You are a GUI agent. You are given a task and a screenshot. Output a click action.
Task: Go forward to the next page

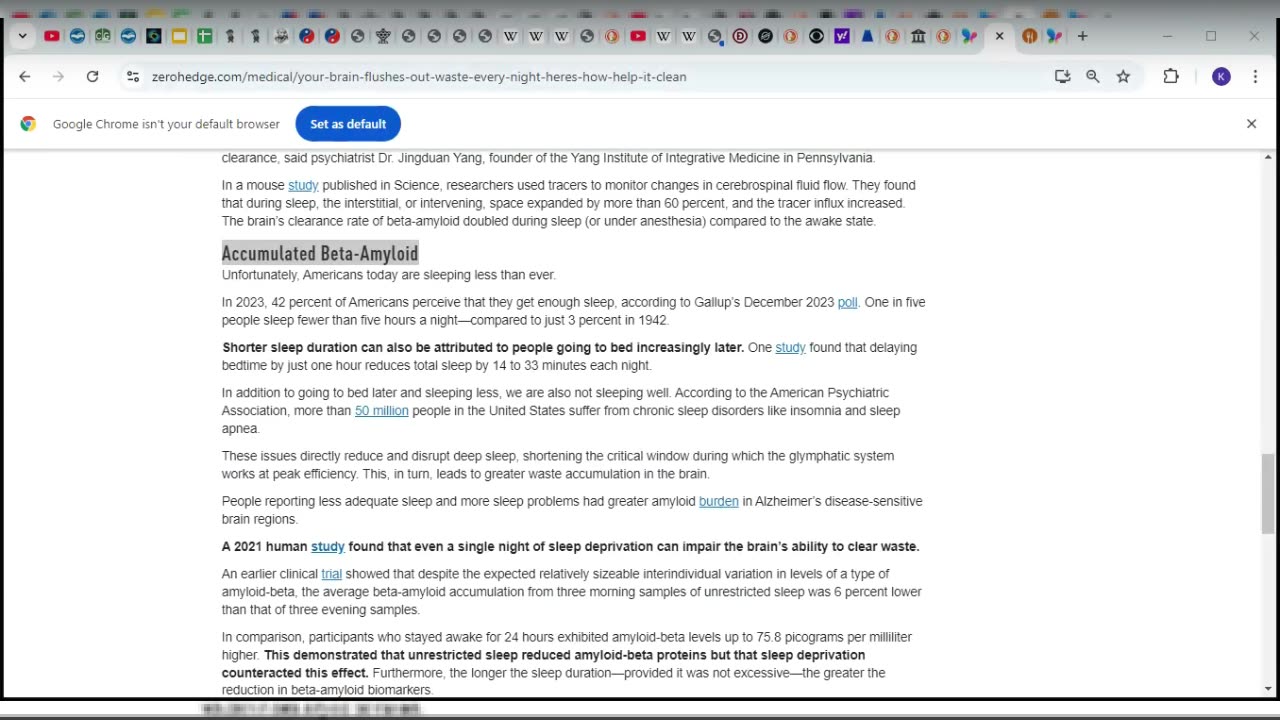click(x=58, y=76)
